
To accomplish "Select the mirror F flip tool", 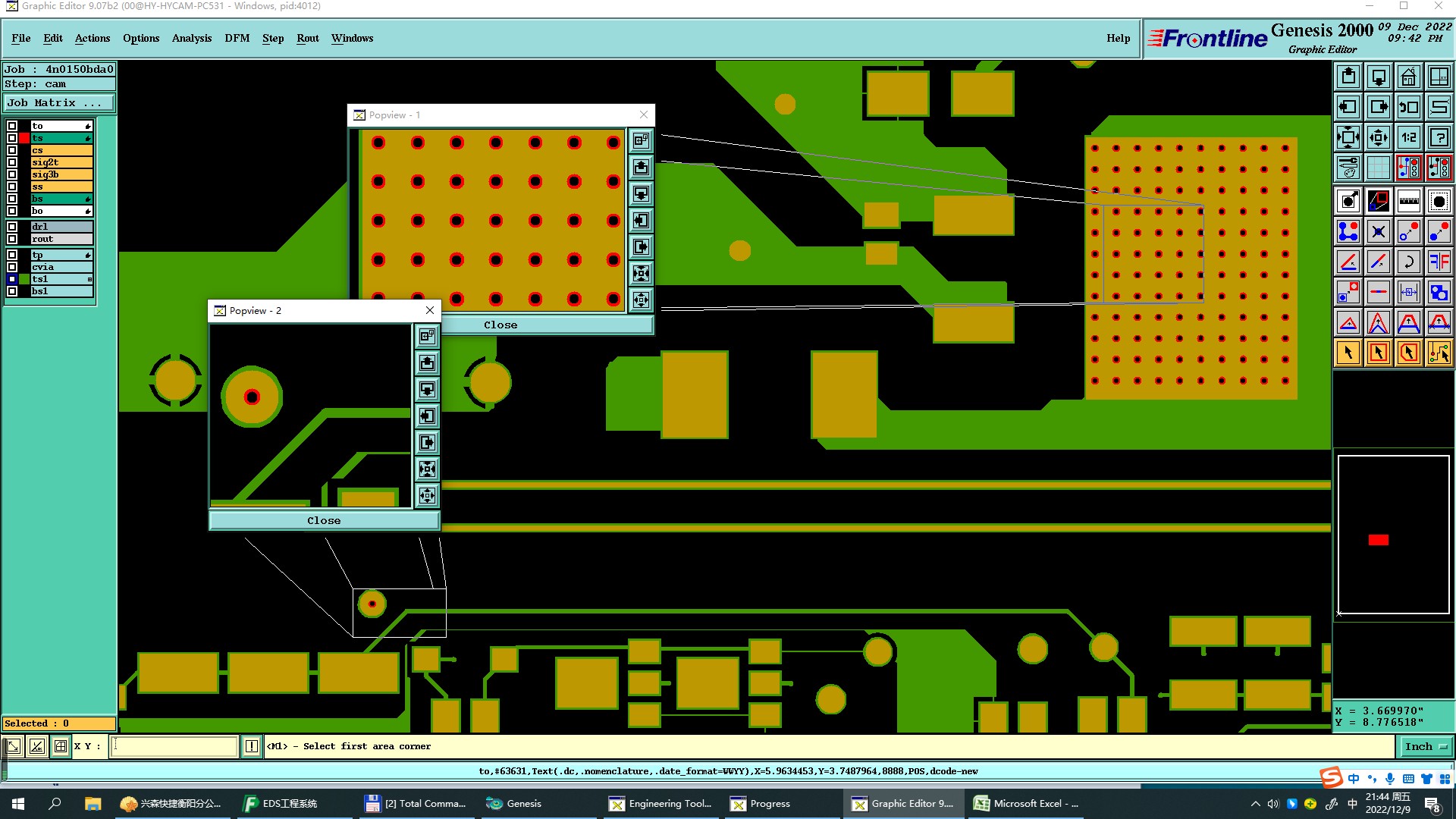I will [x=1439, y=262].
